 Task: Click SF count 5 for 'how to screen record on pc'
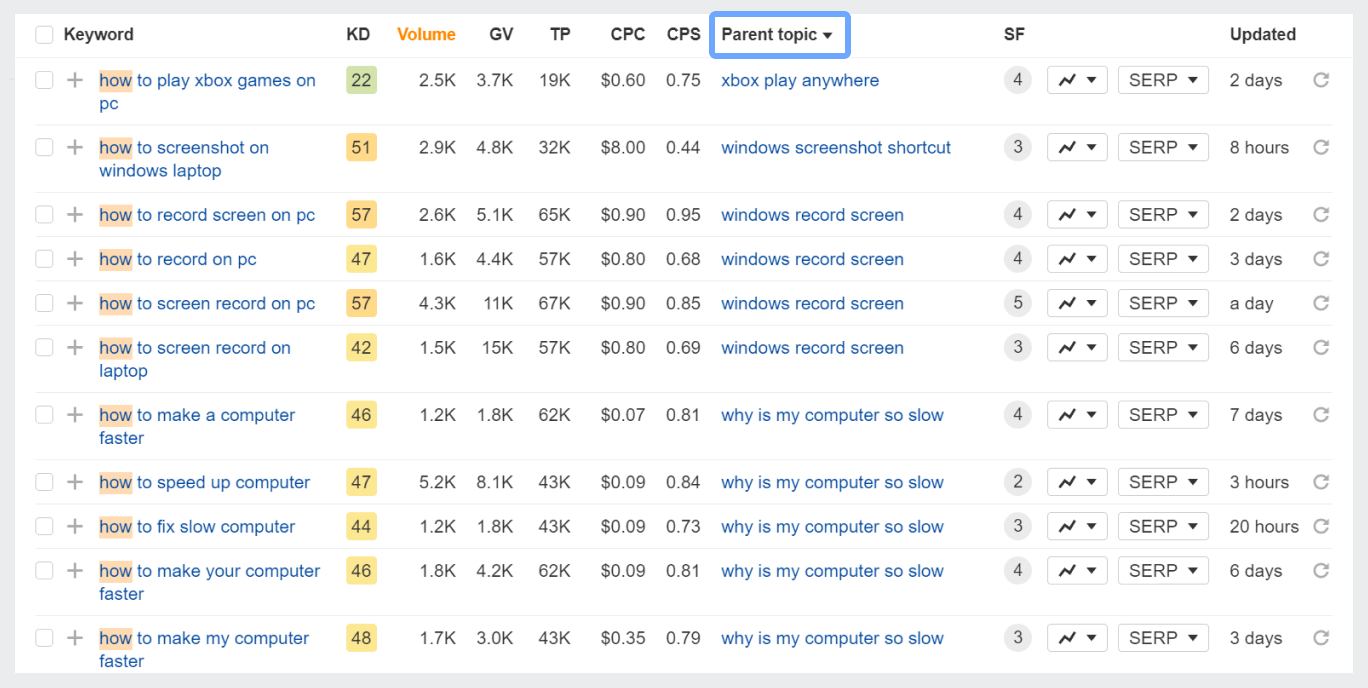coord(1017,303)
